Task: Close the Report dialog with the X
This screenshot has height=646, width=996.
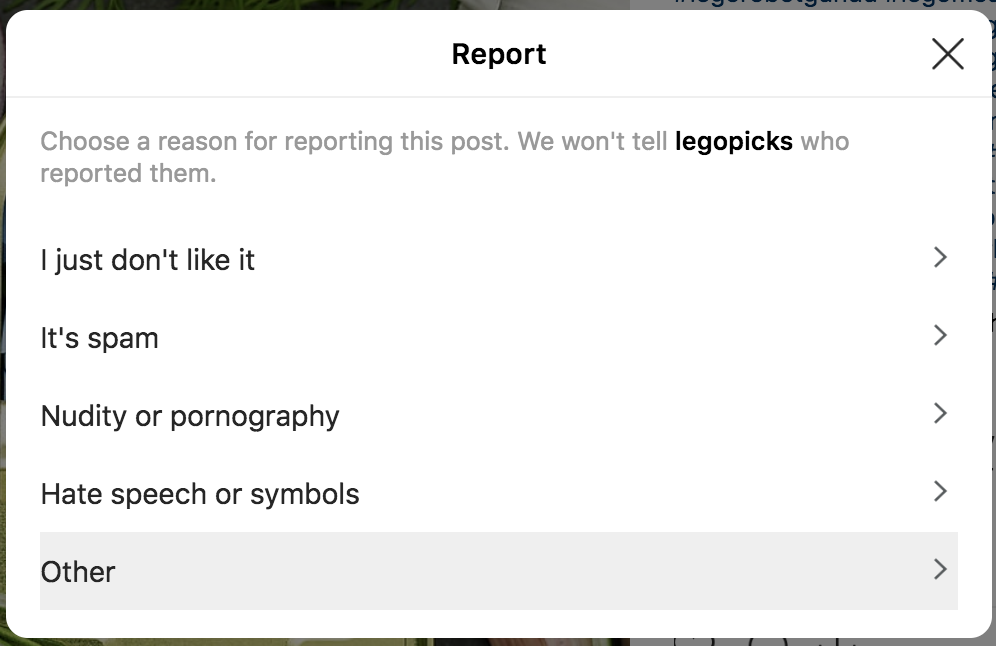Action: [948, 53]
